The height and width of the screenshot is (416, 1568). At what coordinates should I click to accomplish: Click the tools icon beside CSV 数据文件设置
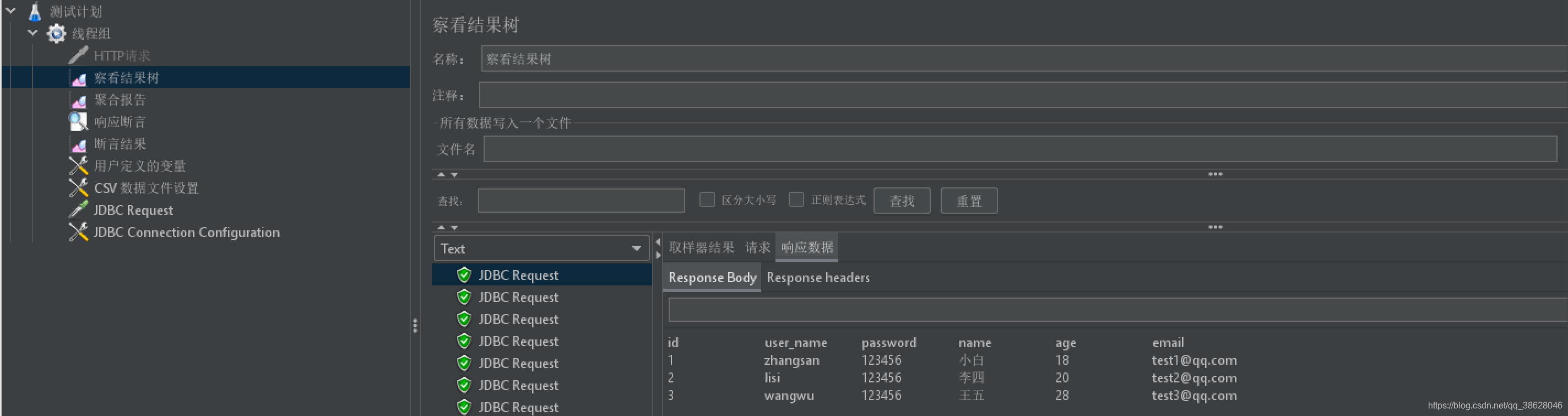[79, 187]
